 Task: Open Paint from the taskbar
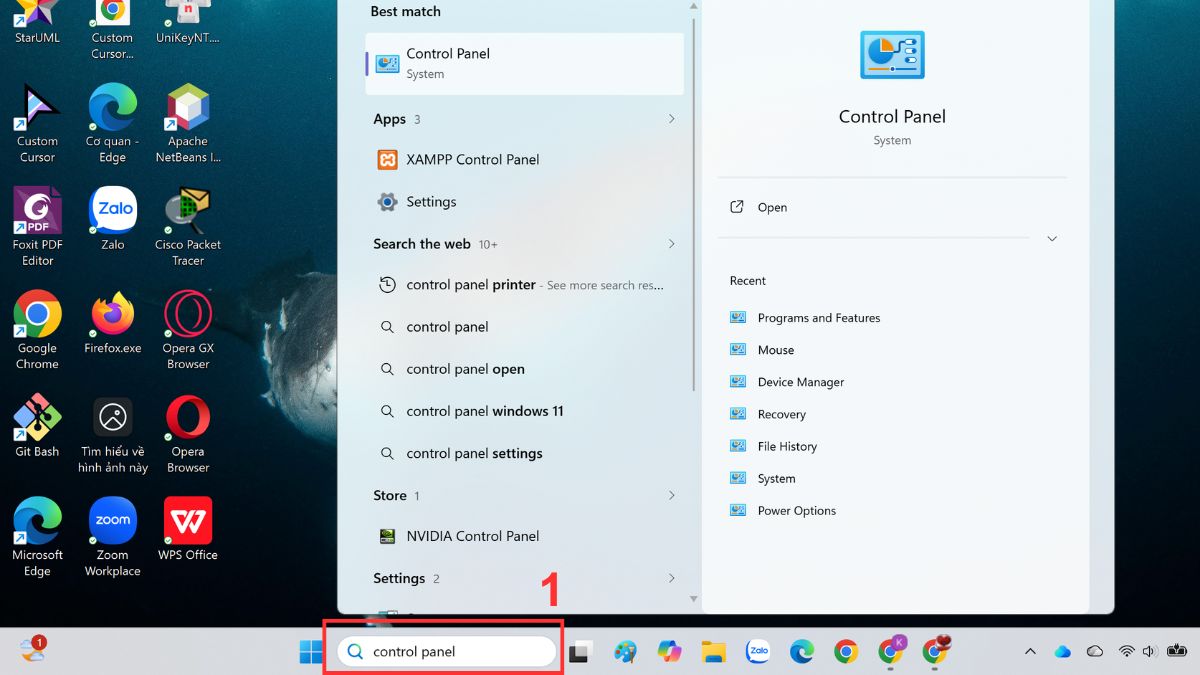tap(625, 652)
